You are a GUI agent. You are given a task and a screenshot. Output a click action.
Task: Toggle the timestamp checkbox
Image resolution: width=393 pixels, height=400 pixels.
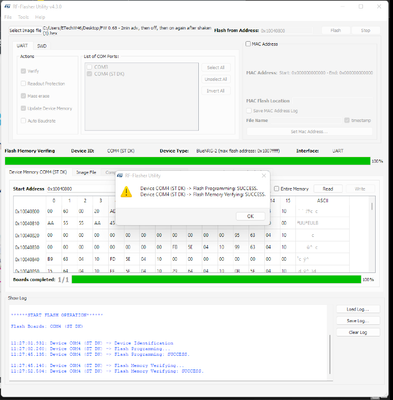coord(347,120)
